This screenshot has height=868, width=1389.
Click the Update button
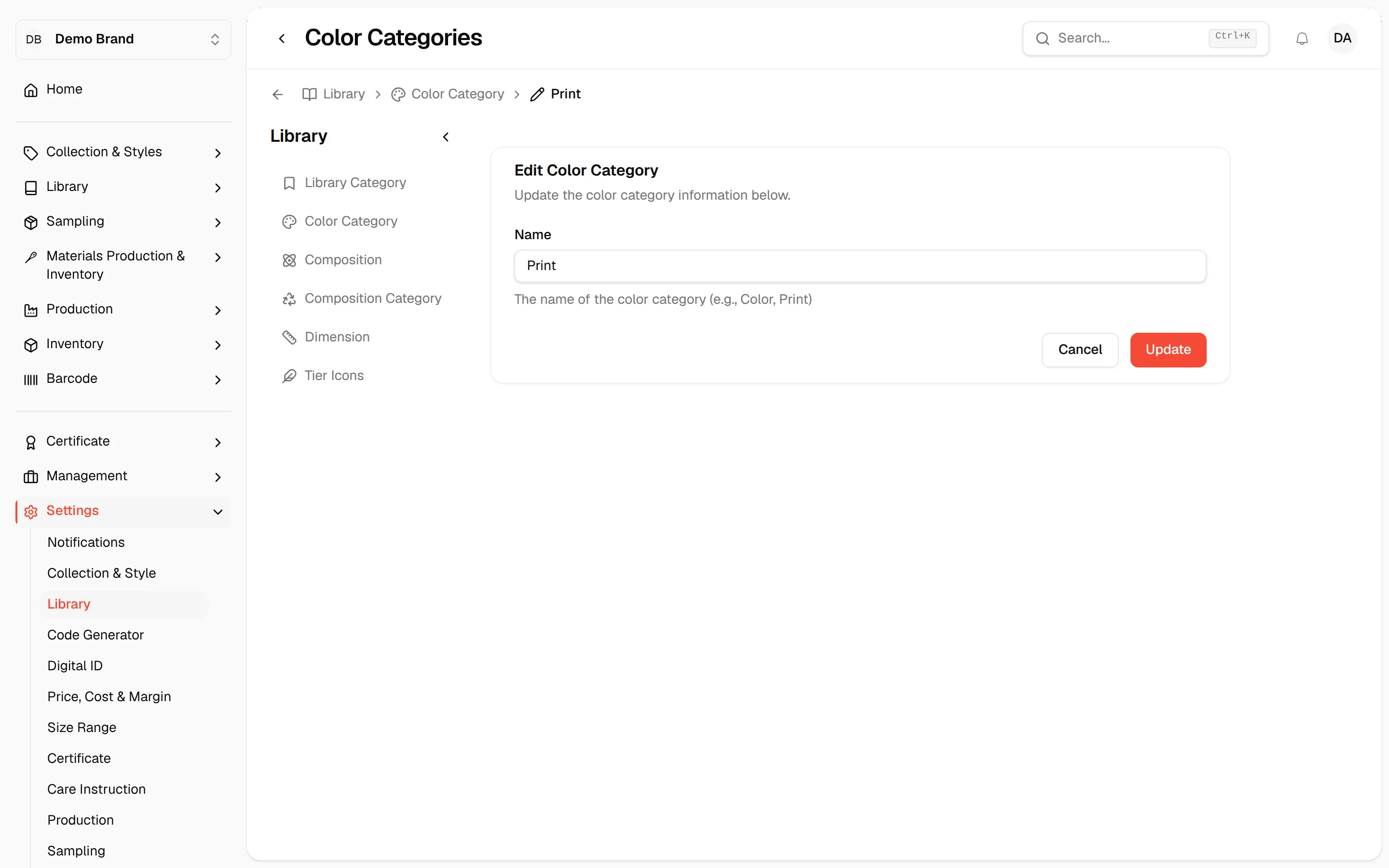(x=1168, y=350)
